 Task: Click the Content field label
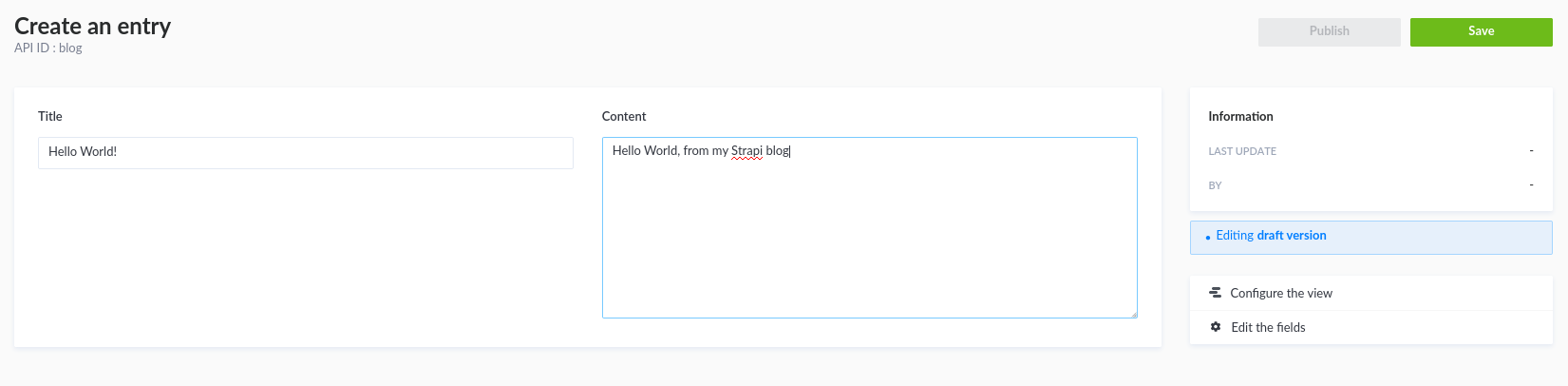624,116
